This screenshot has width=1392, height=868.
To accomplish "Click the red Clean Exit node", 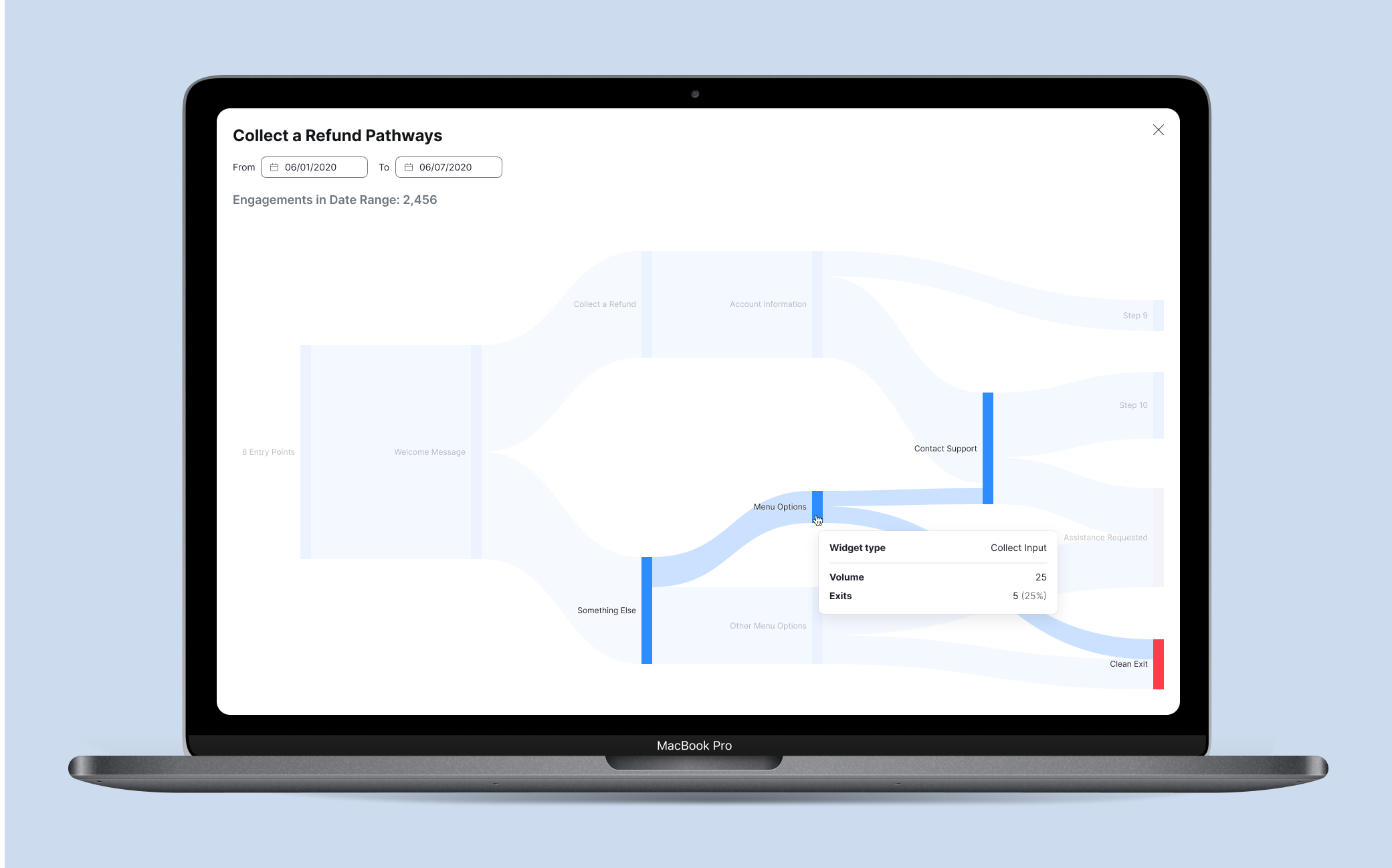I will coord(1158,663).
